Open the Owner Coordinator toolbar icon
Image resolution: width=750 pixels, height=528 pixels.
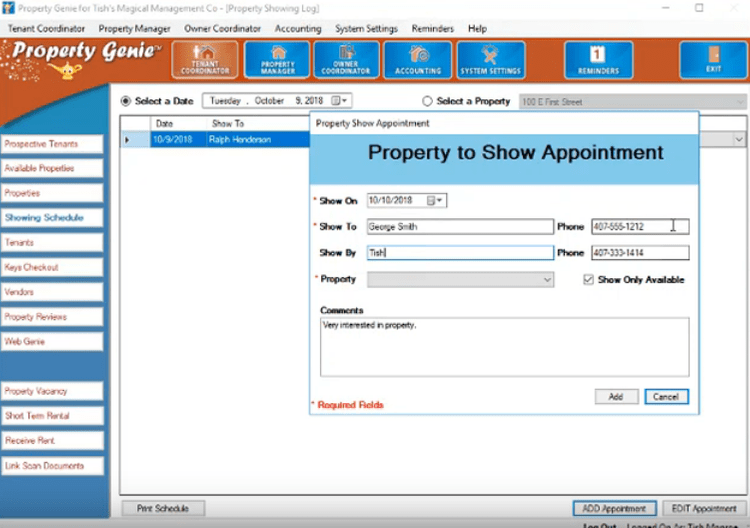(x=346, y=60)
